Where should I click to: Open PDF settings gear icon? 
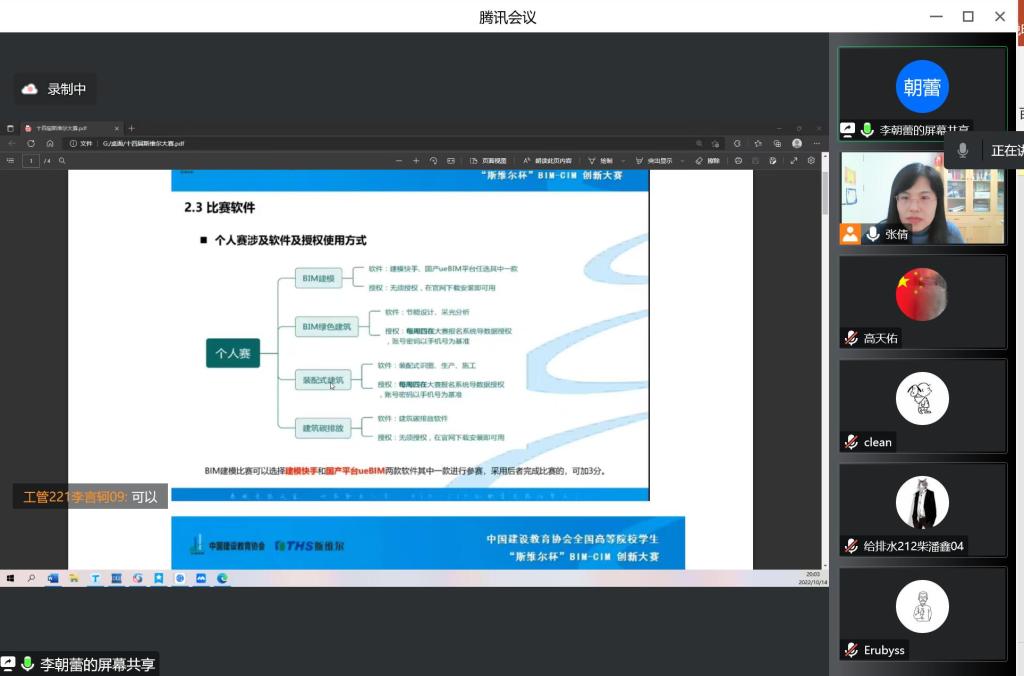click(811, 160)
